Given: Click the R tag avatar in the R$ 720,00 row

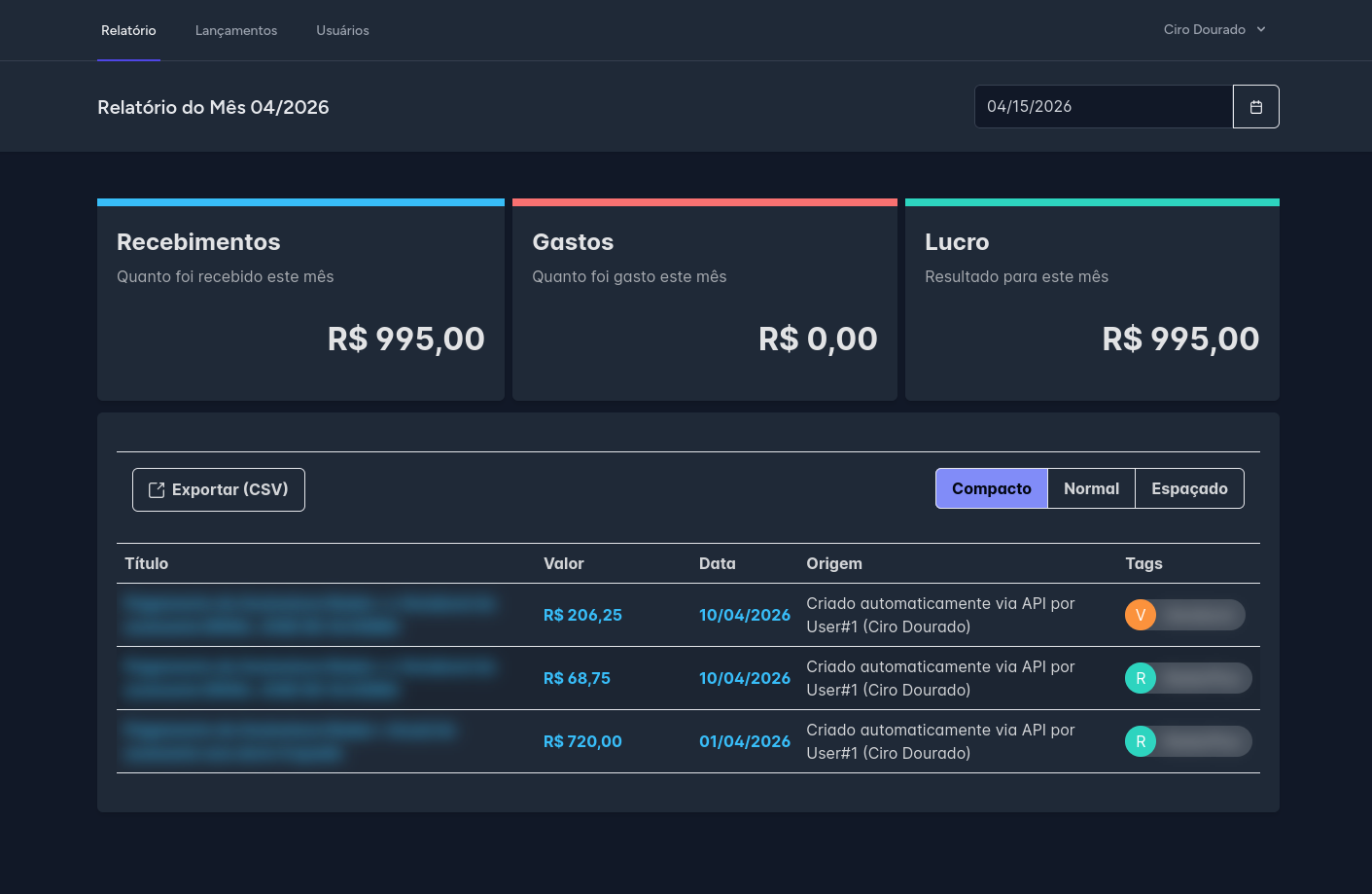Looking at the screenshot, I should (x=1141, y=741).
